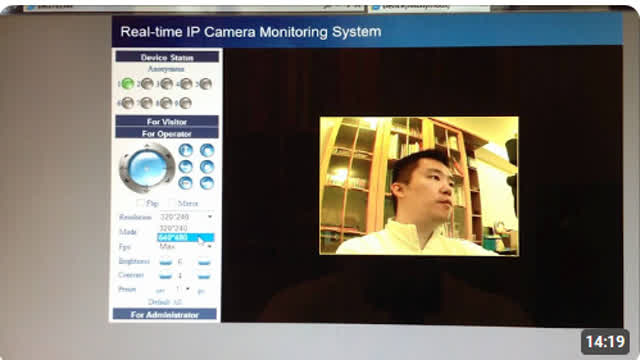This screenshot has width=640, height=360.
Task: Select camera channel 9 status light
Action: pyautogui.click(x=185, y=103)
